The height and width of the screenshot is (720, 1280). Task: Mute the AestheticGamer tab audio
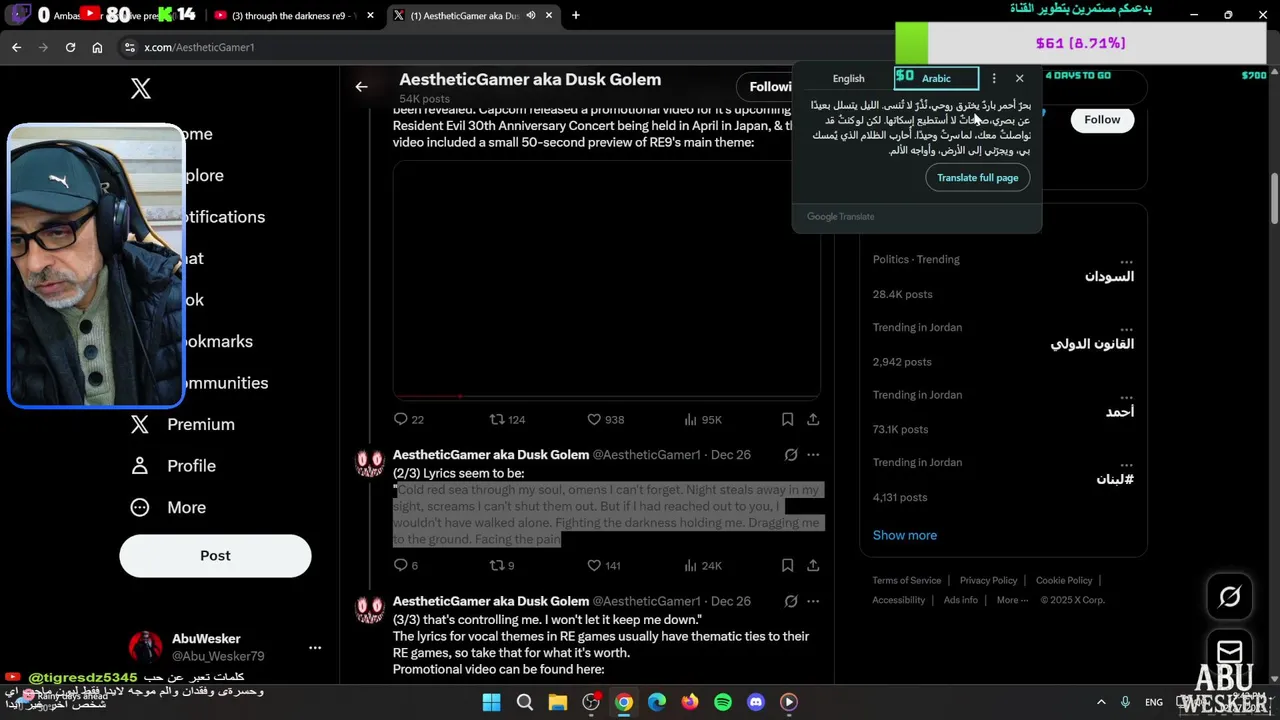pyautogui.click(x=531, y=15)
